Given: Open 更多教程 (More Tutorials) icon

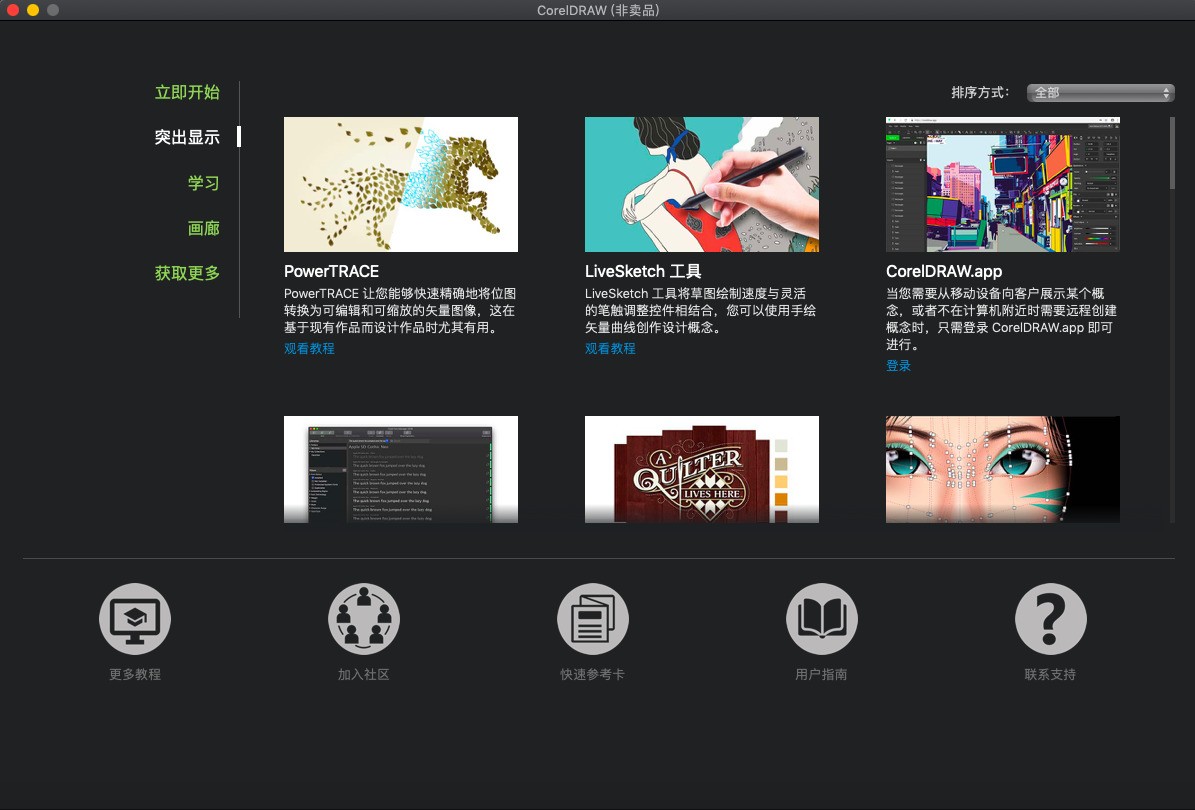Looking at the screenshot, I should tap(134, 618).
